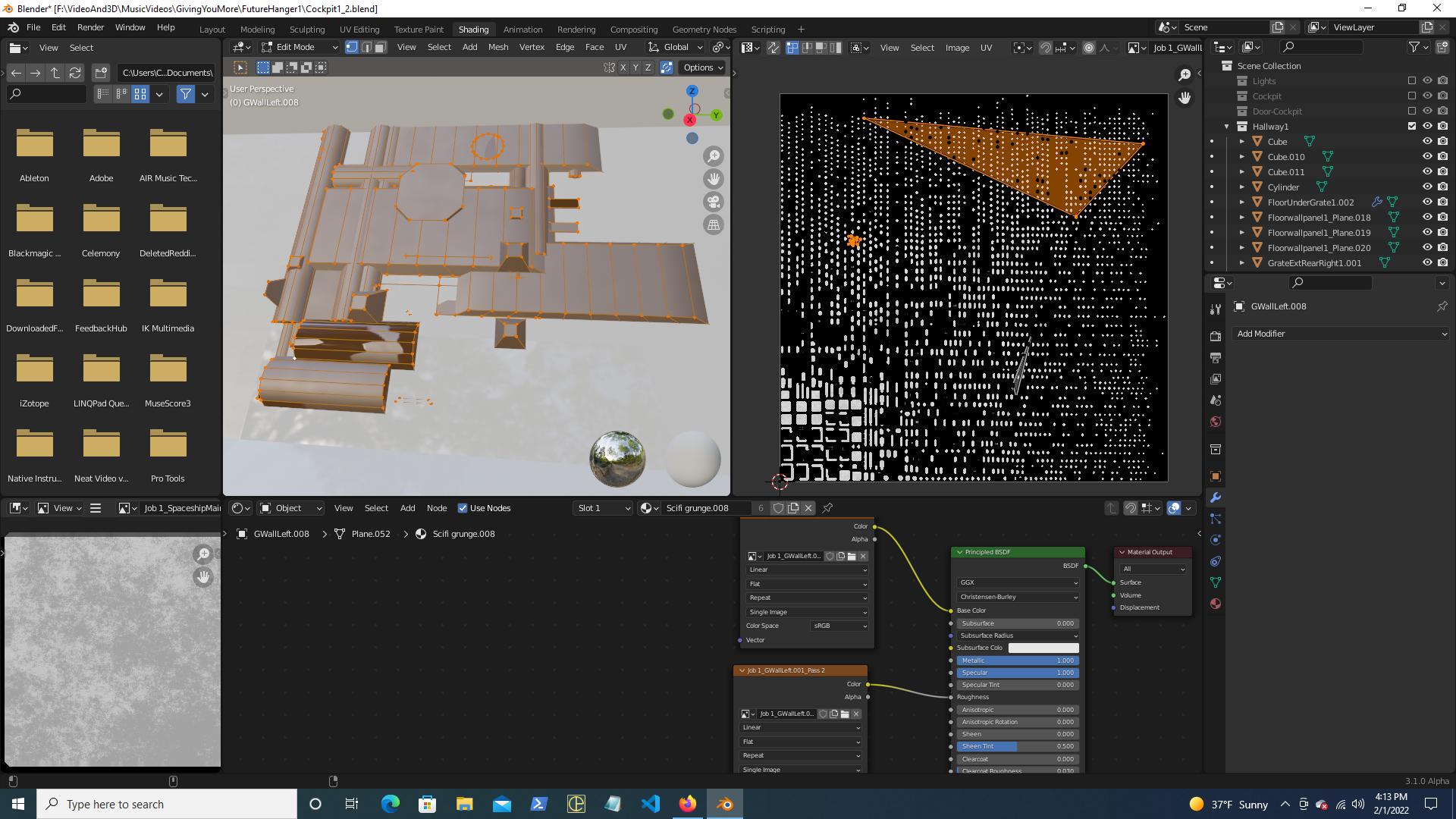The image size is (1456, 819).
Task: Open Object Data properties tab icon
Action: pyautogui.click(x=1216, y=582)
